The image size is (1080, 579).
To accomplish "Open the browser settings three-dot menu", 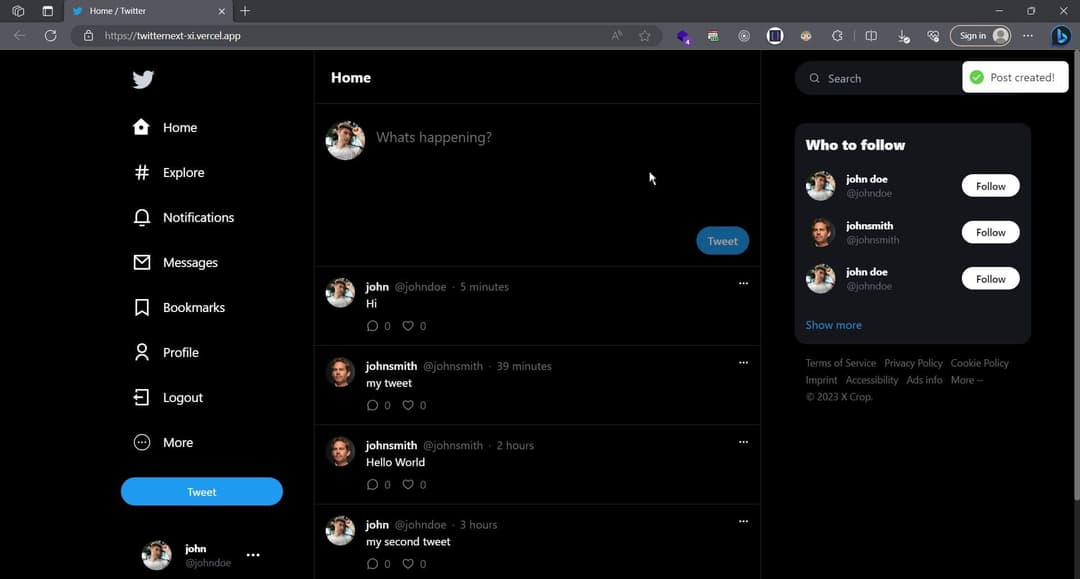I will [1027, 35].
